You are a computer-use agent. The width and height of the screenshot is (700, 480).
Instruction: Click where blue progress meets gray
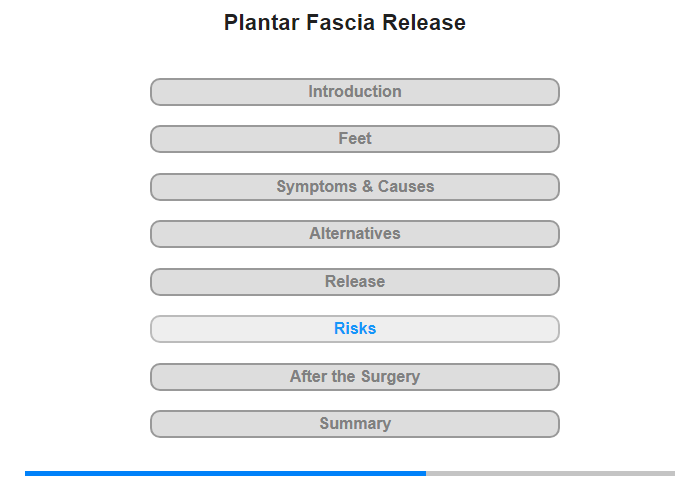[426, 473]
